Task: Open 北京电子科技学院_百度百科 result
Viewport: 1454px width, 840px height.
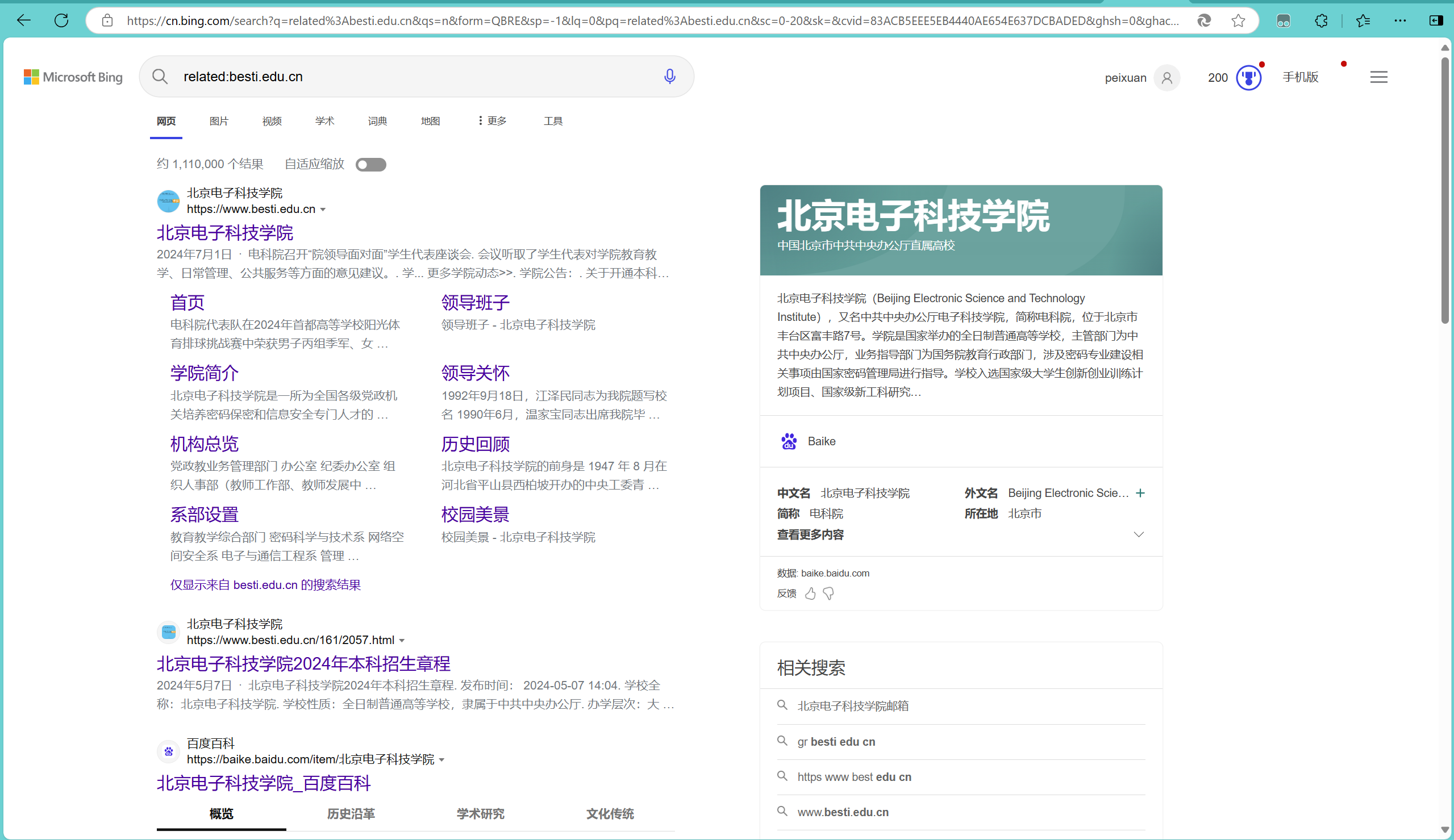Action: (x=264, y=783)
